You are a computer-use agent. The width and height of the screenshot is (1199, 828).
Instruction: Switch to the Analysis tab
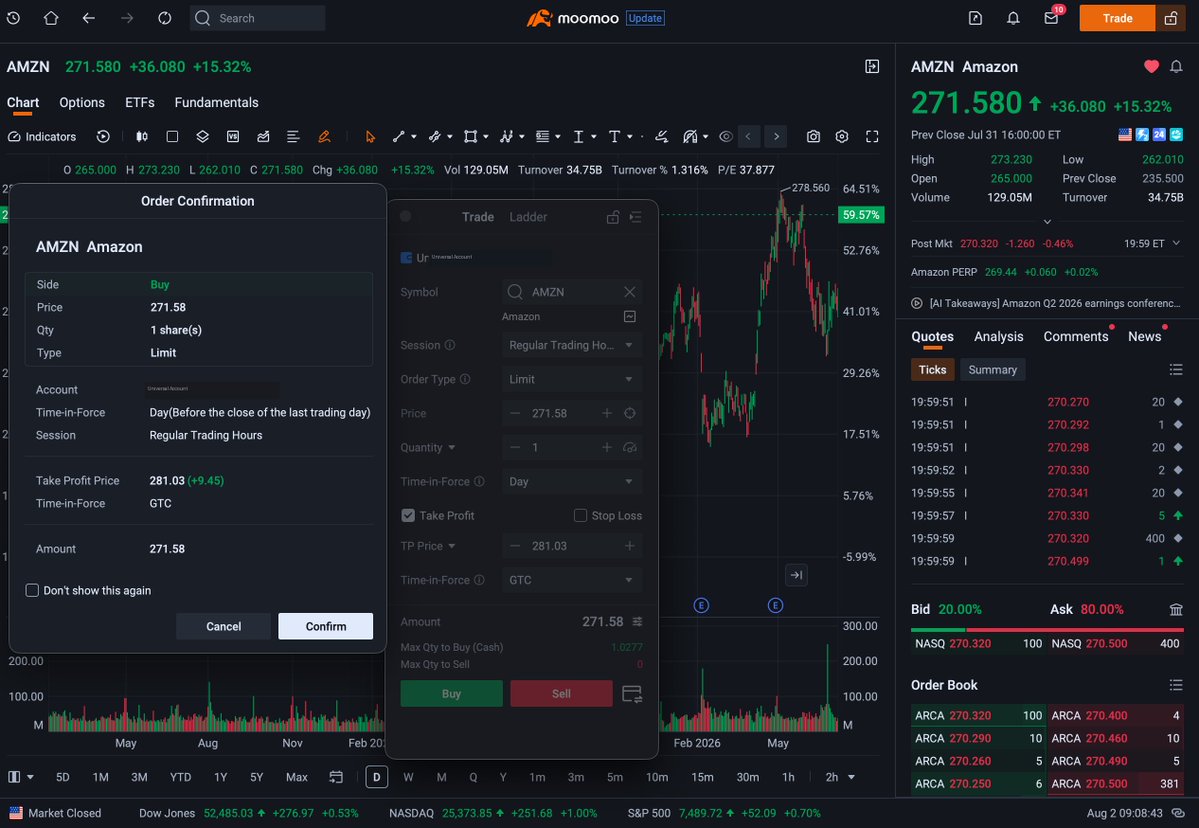point(998,336)
